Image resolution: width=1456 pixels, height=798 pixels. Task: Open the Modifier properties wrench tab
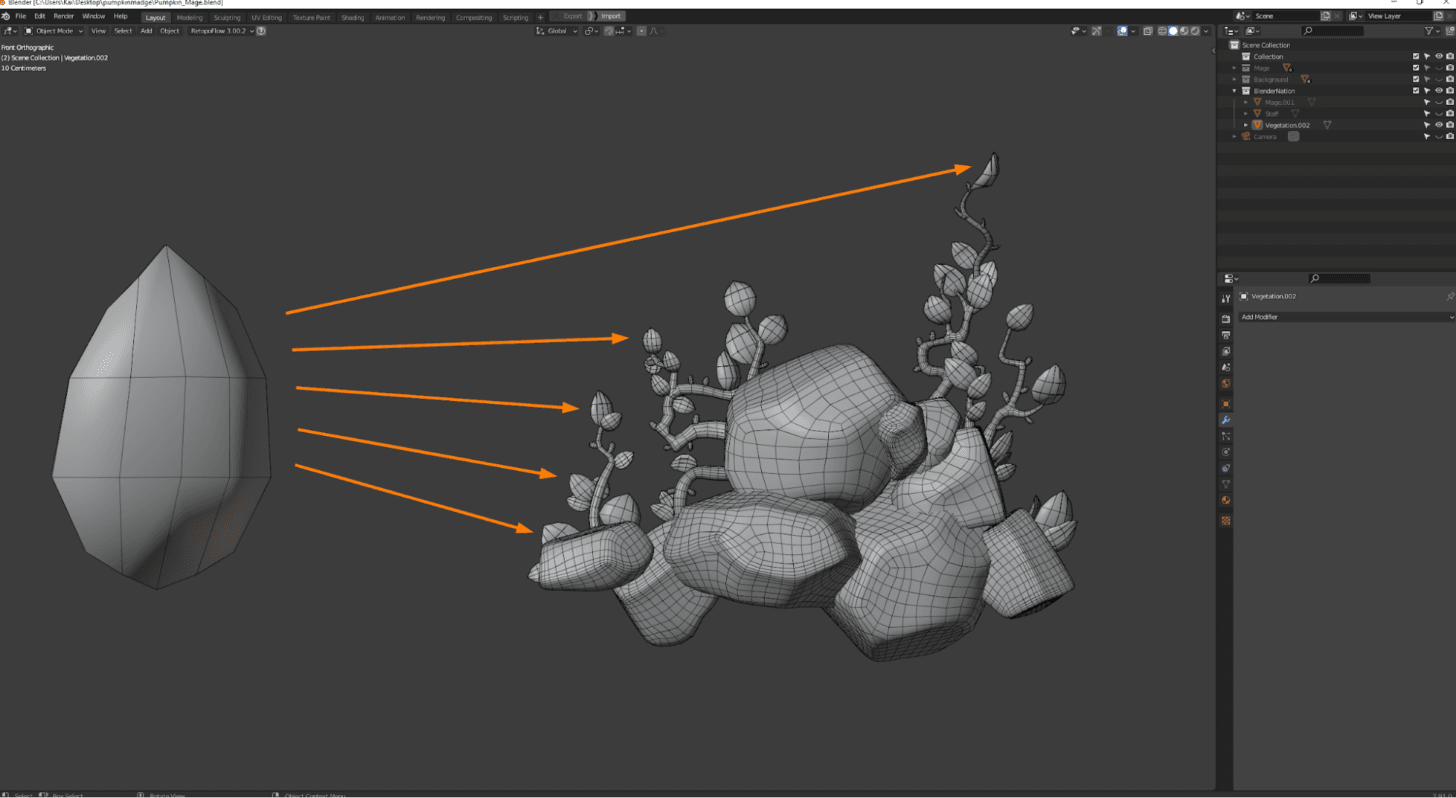(x=1226, y=420)
